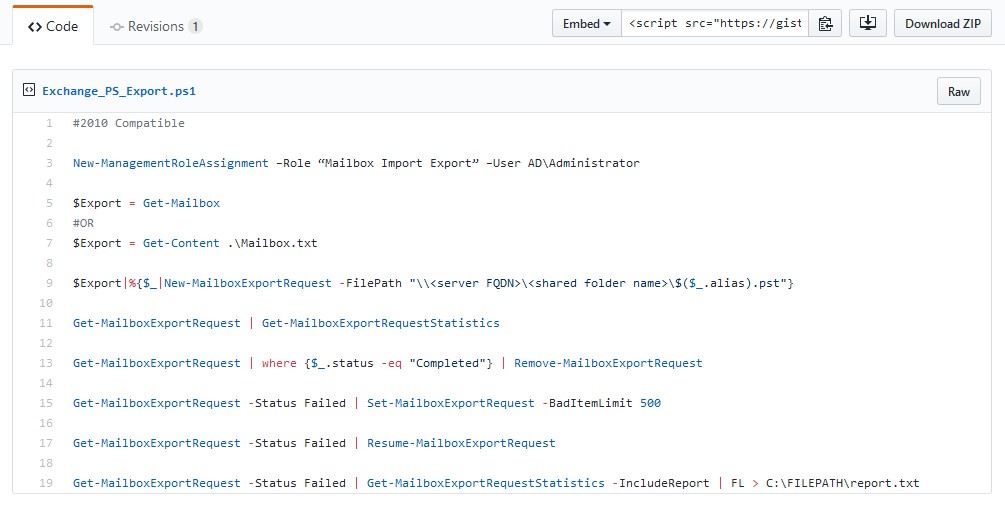Image resolution: width=1005 pixels, height=508 pixels.
Task: Click the revisions count badge "1"
Action: (195, 26)
